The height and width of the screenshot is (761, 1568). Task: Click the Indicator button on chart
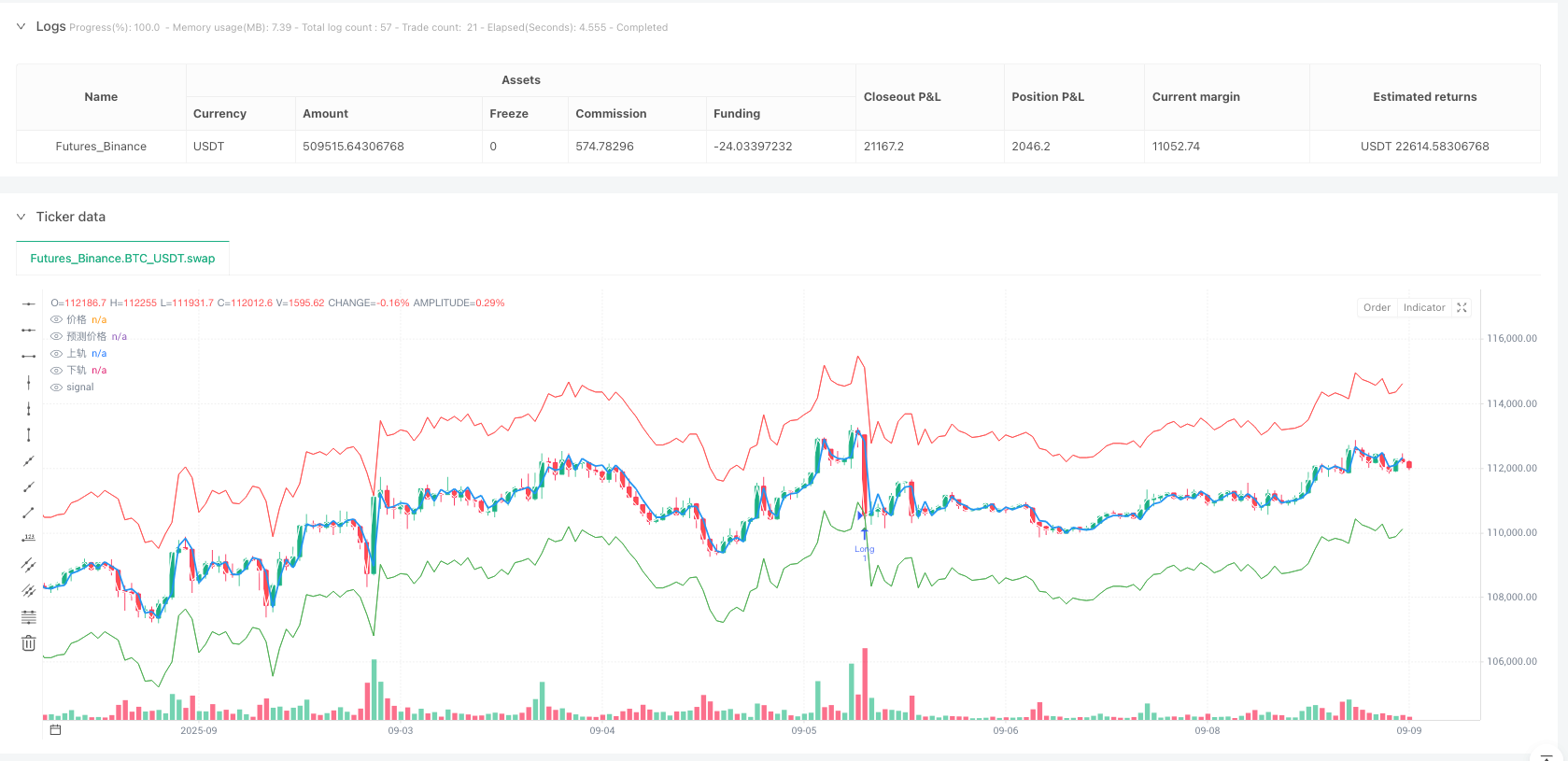click(1423, 307)
